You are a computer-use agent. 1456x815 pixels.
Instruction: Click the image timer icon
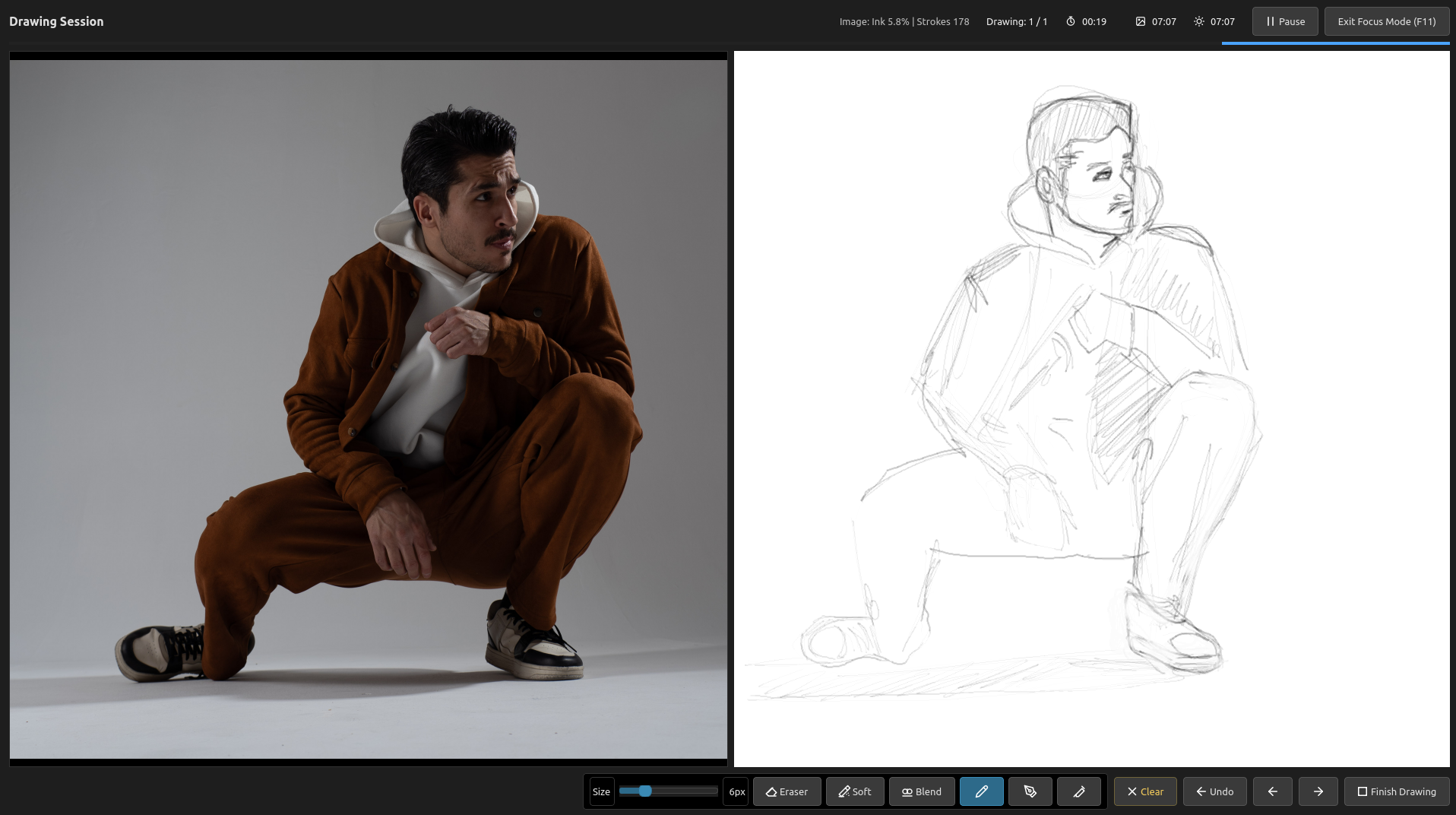click(1141, 21)
